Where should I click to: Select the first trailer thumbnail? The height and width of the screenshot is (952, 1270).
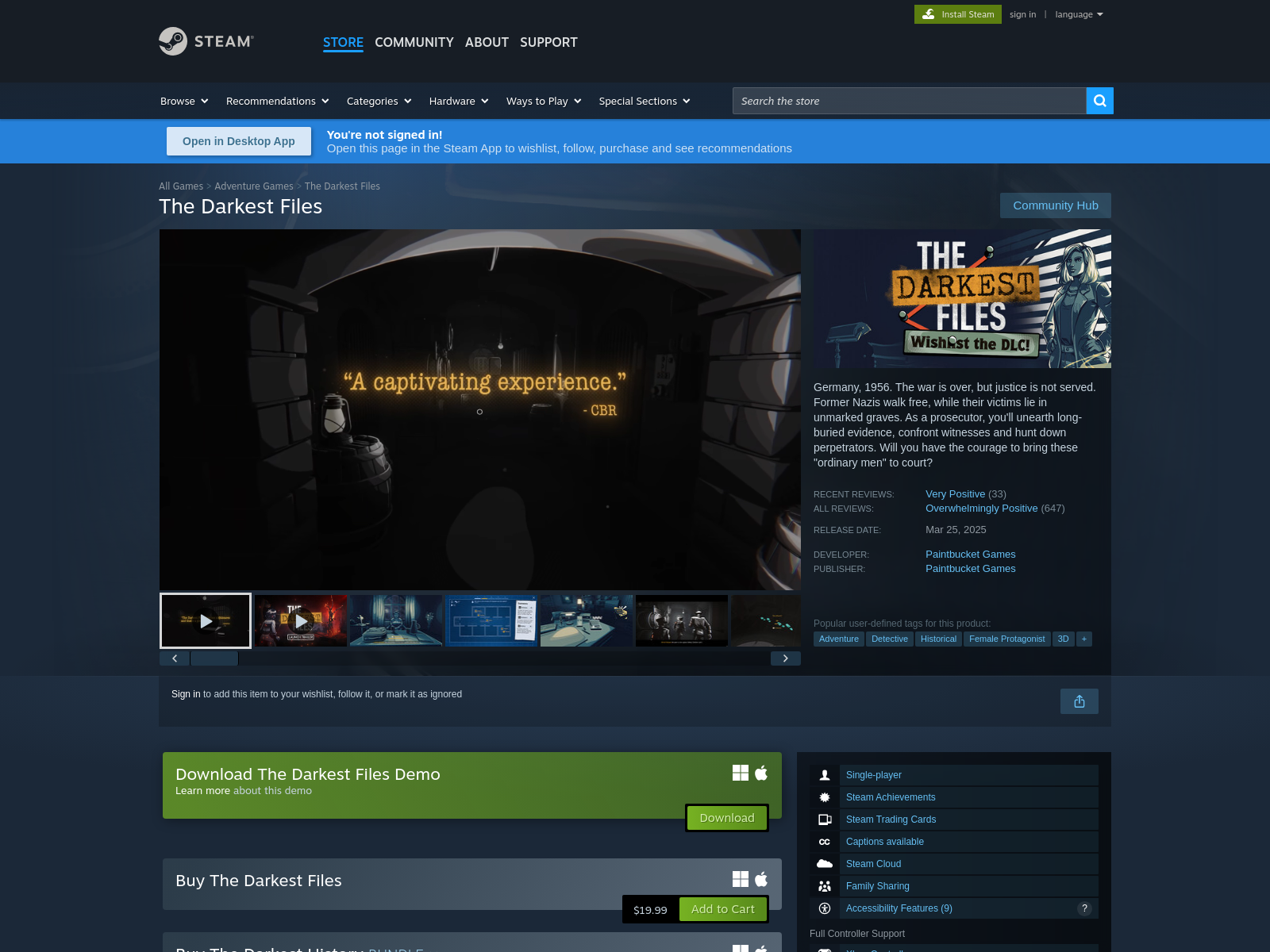(x=206, y=621)
